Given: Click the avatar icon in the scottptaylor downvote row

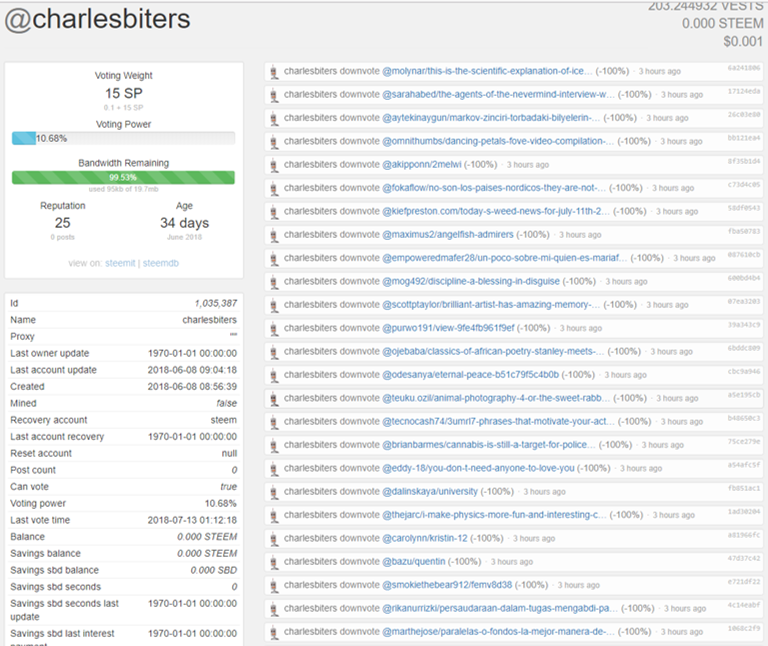Looking at the screenshot, I should [x=274, y=305].
